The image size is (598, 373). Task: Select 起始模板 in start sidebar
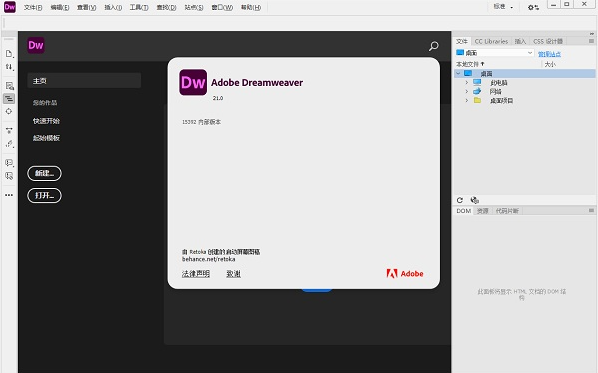[x=46, y=138]
